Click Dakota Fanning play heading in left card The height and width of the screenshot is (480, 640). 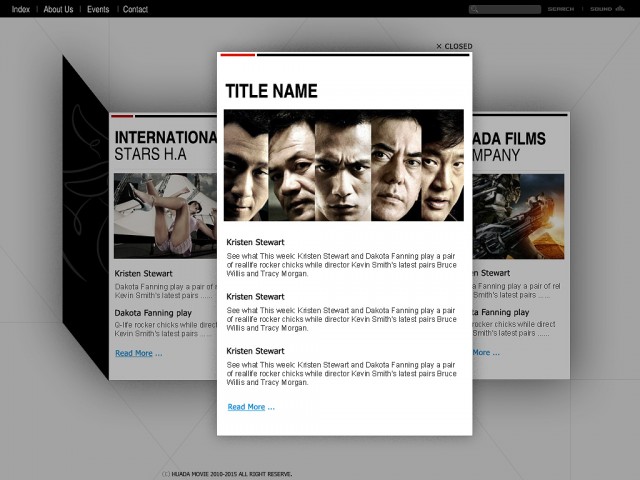point(153,313)
